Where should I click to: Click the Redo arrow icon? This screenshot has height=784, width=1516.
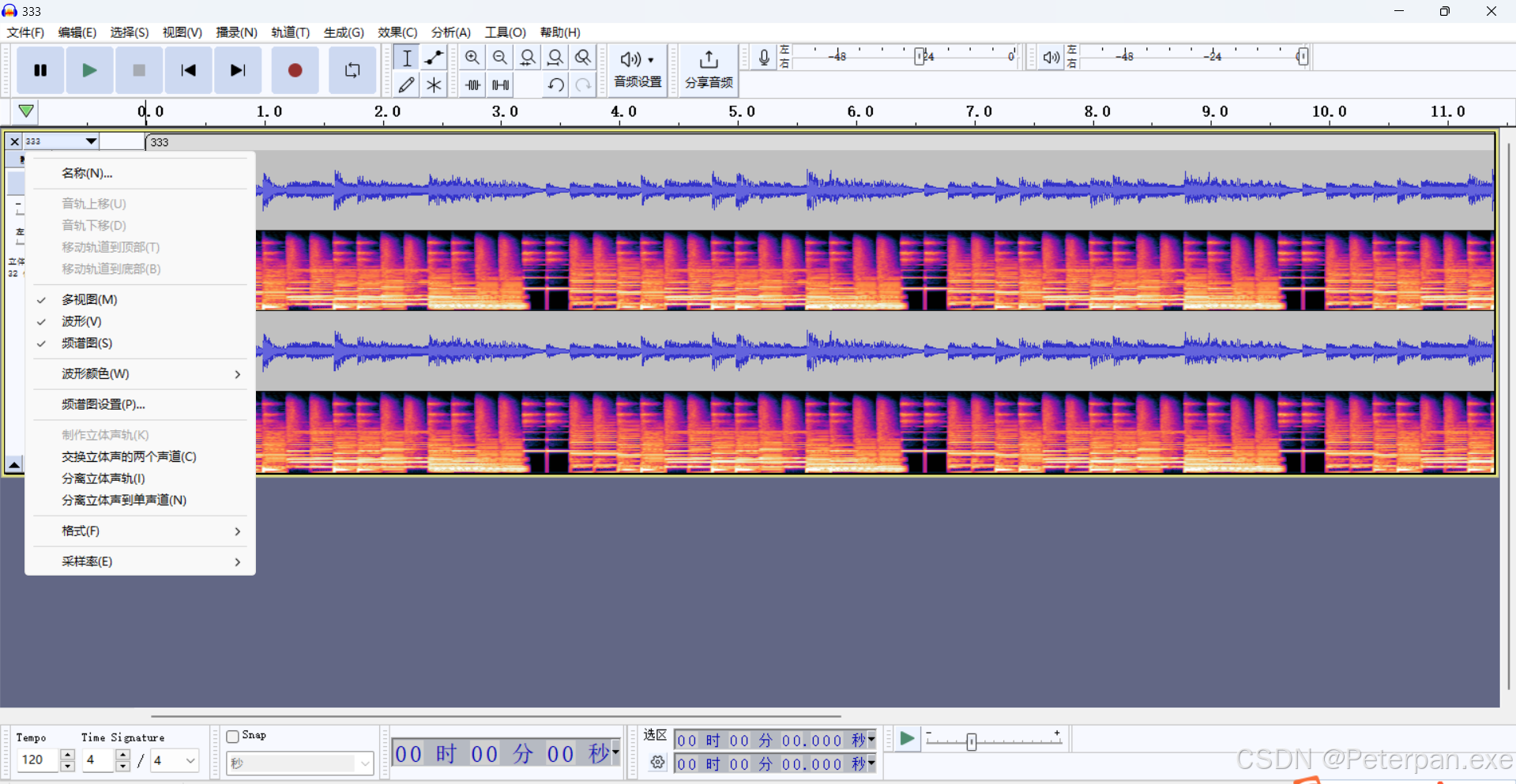[583, 84]
